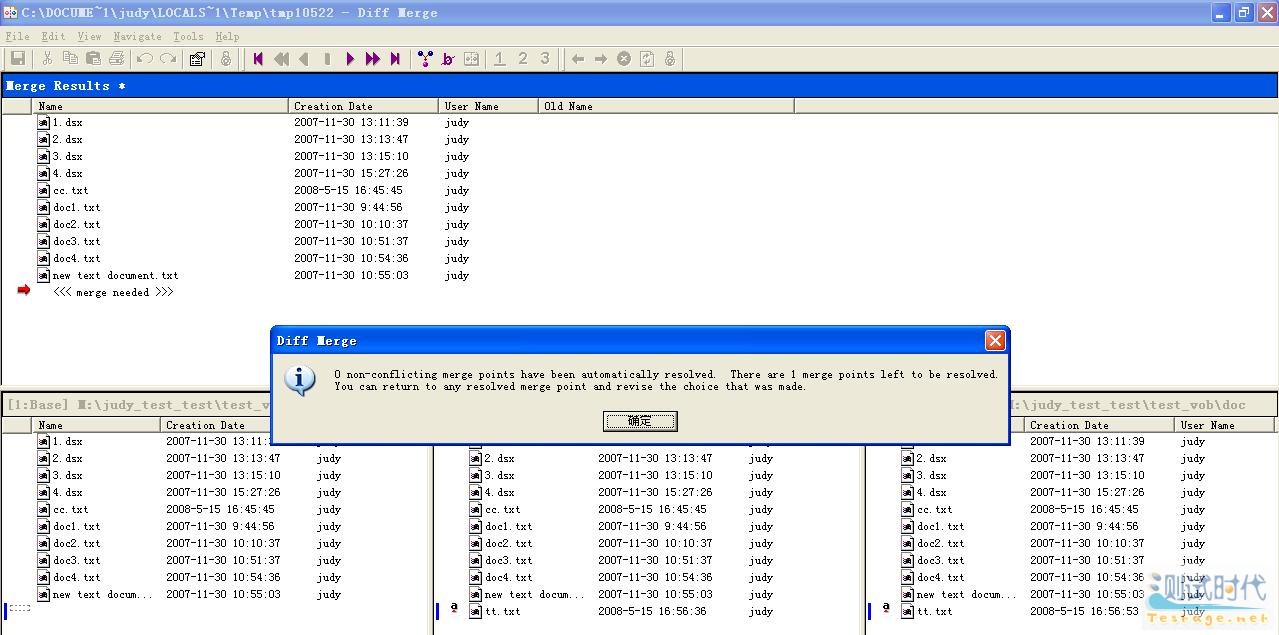The height and width of the screenshot is (635, 1279).
Task: Select tt.txt in the rightmost contributor pane
Action: click(x=934, y=611)
